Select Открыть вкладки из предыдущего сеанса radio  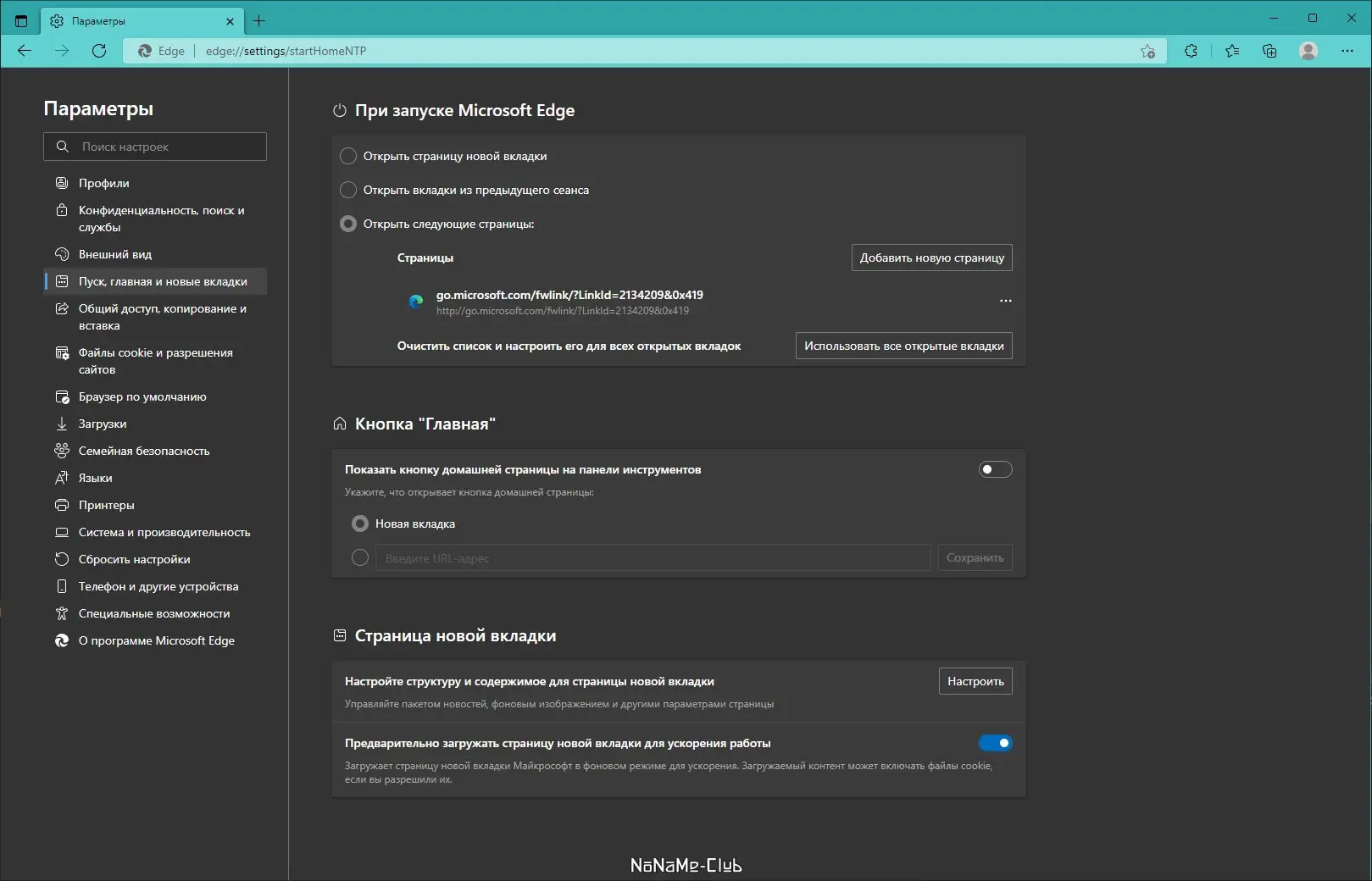coord(348,190)
